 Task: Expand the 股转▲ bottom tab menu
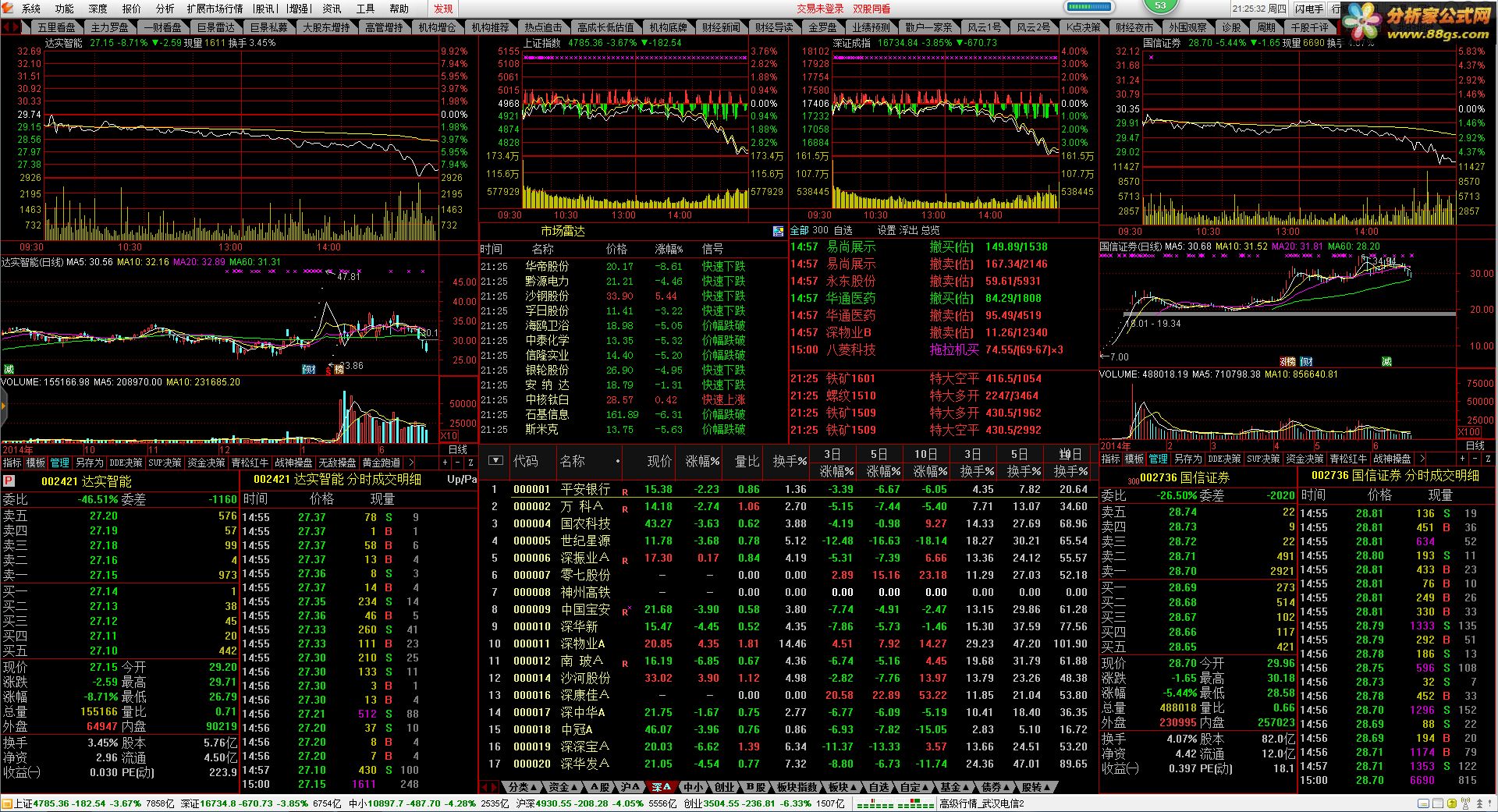(1038, 787)
